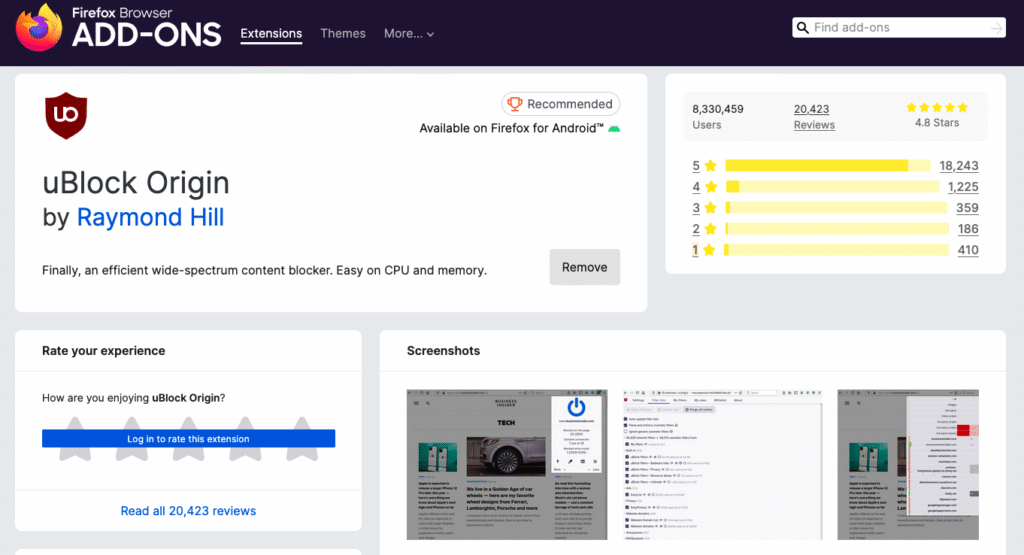This screenshot has width=1024, height=555.
Task: Submit search with the arrow icon
Action: coord(996,28)
